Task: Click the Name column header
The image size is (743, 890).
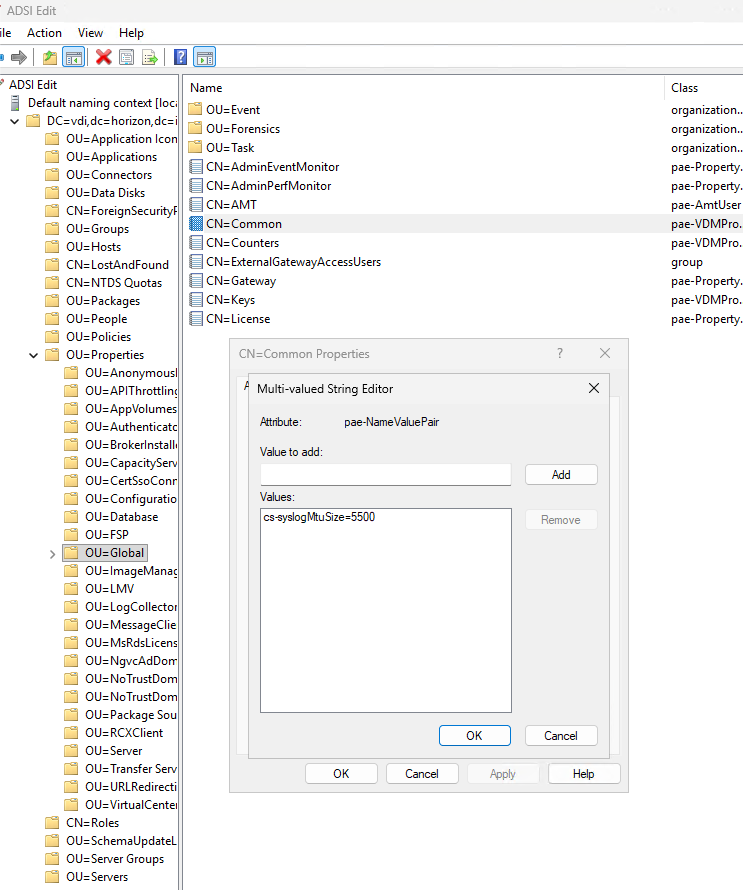Action: pos(206,88)
